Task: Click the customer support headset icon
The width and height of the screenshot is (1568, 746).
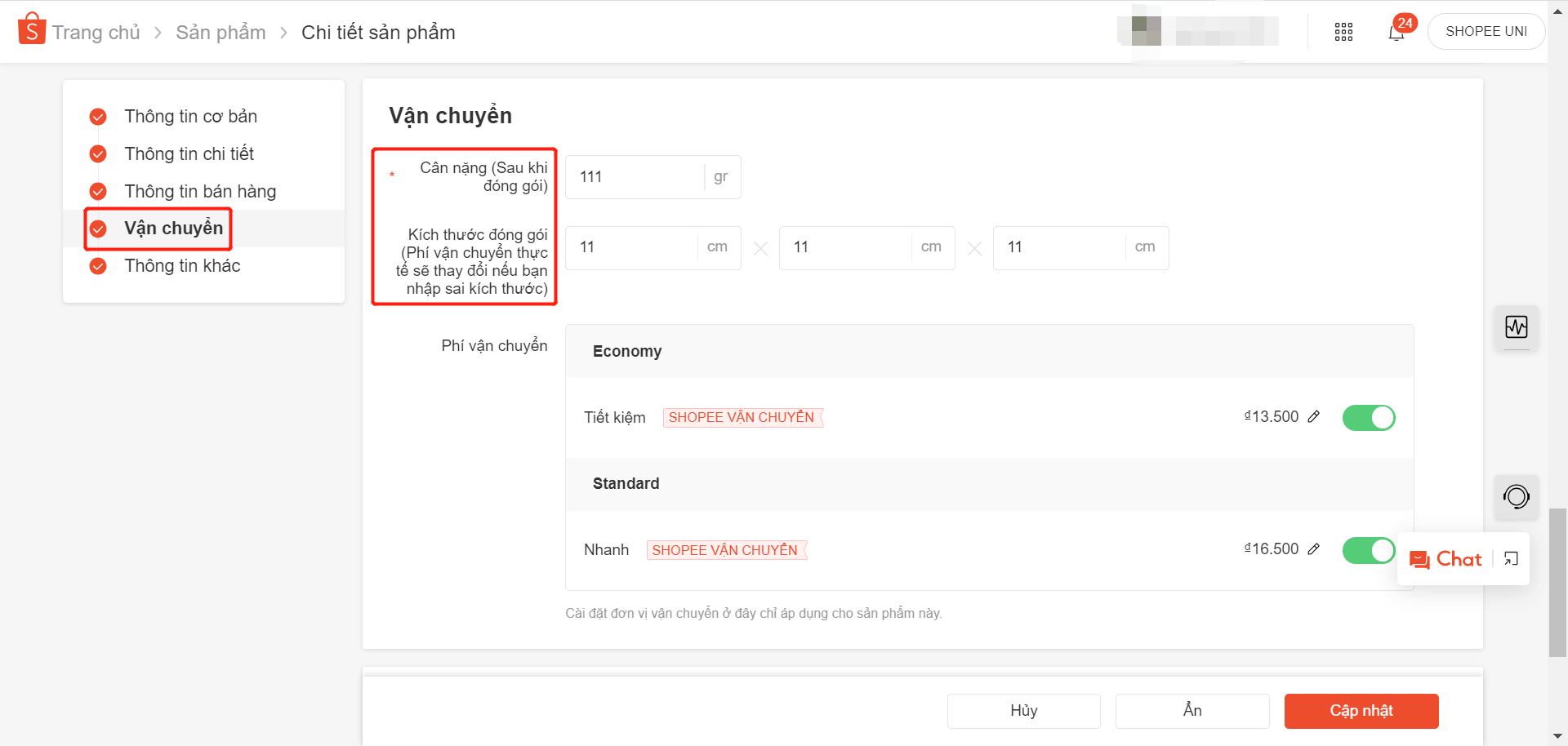Action: [x=1517, y=496]
